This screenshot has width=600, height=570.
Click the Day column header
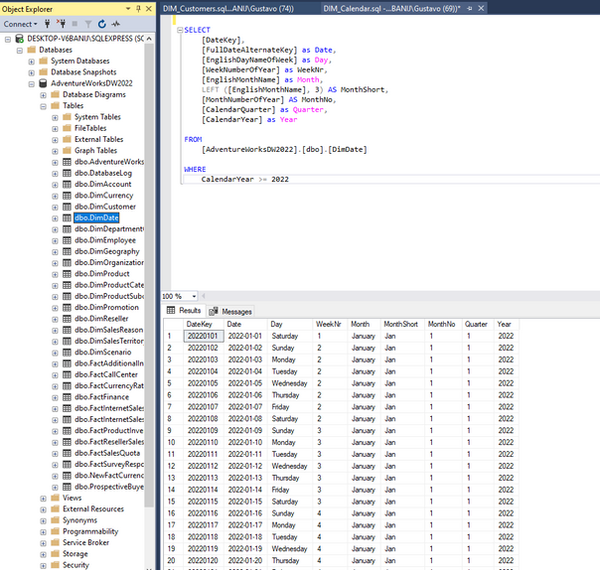(x=290, y=324)
